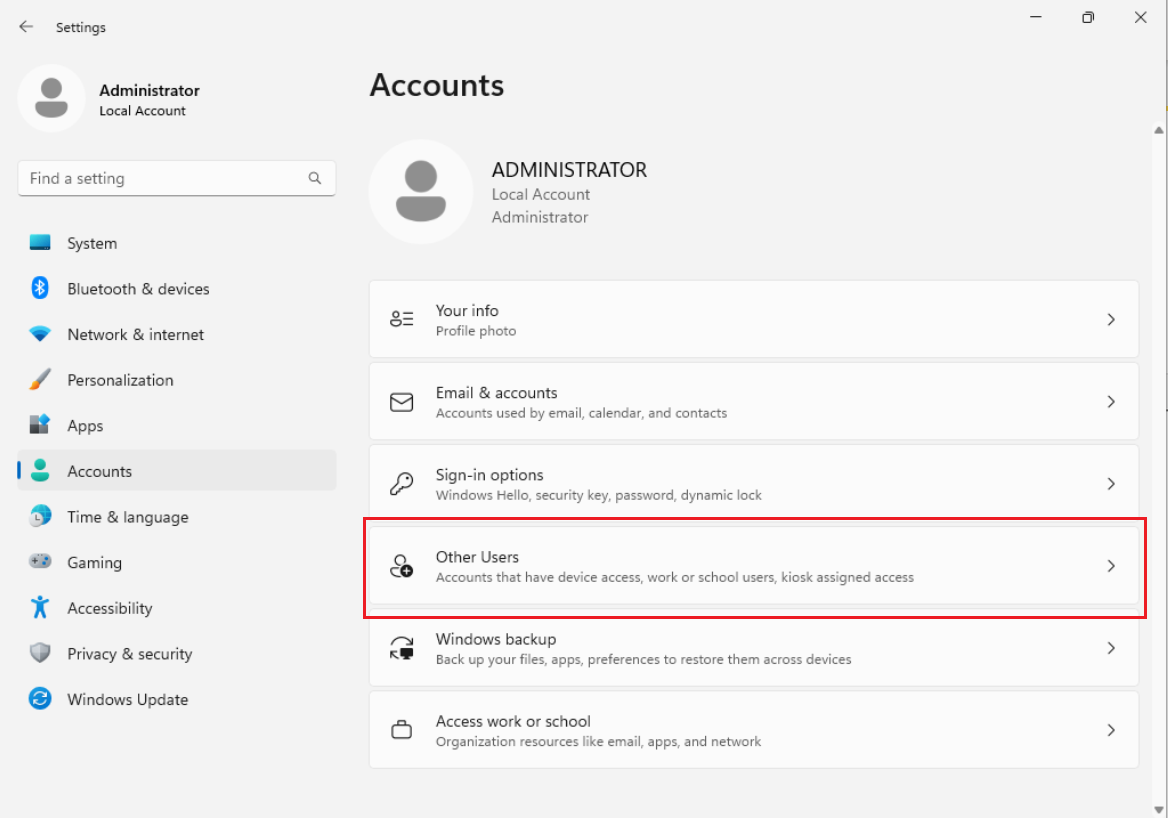This screenshot has height=818, width=1168.
Task: Open Windows Update label
Action: 127,699
